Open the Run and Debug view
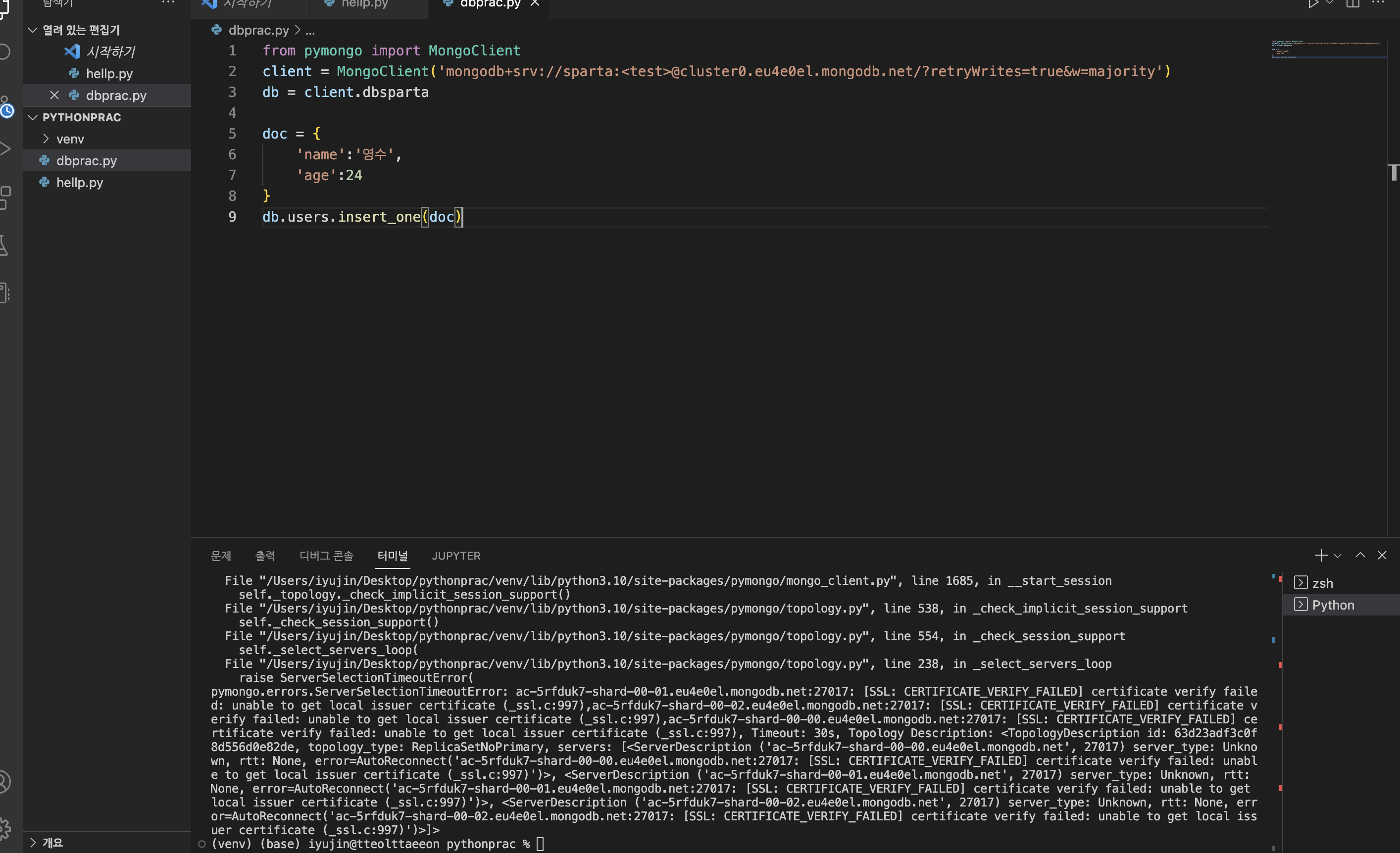This screenshot has height=853, width=1400. (4, 149)
